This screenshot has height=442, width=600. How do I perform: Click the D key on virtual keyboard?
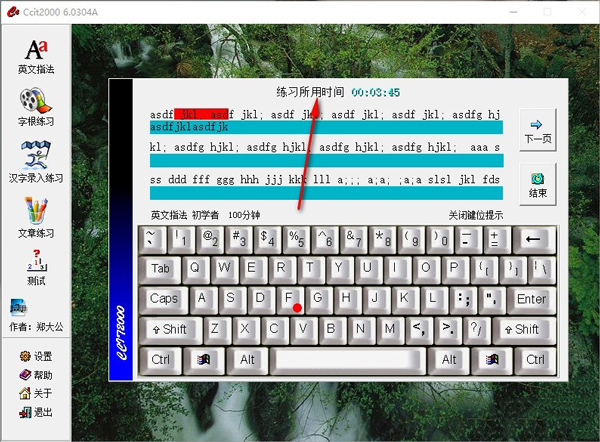(261, 300)
